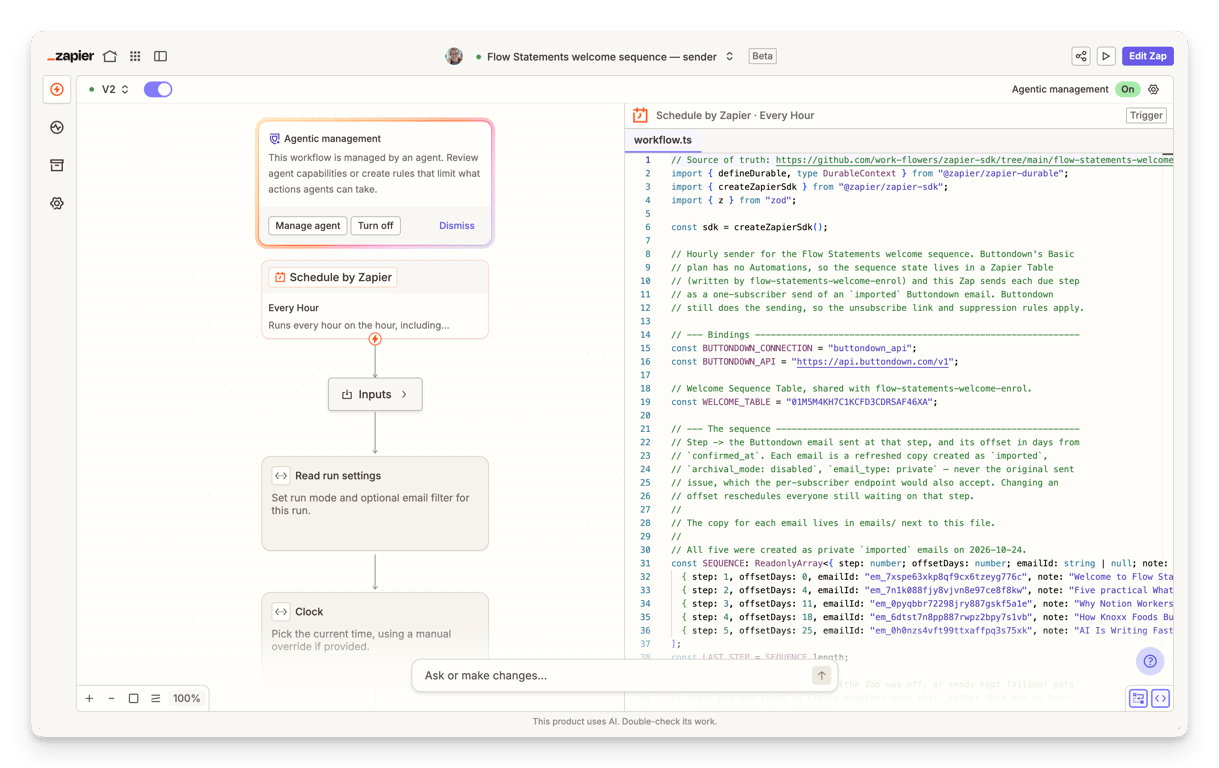The height and width of the screenshot is (768, 1219).
Task: Toggle the sidebar panel layout icon
Action: point(160,56)
